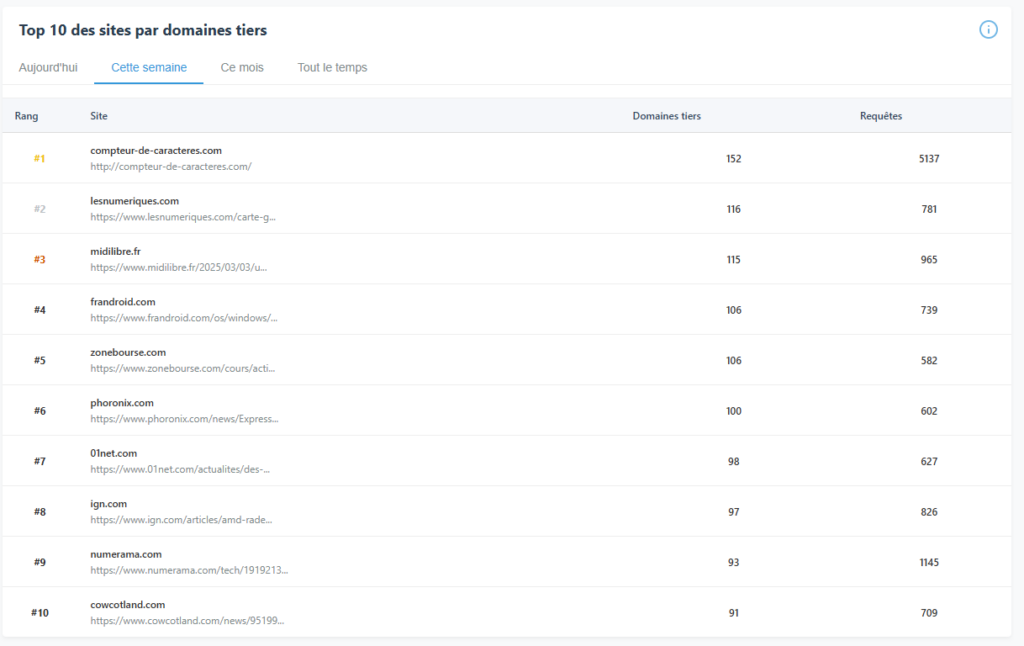1024x646 pixels.
Task: Click the #8 rank label
Action: [40, 511]
